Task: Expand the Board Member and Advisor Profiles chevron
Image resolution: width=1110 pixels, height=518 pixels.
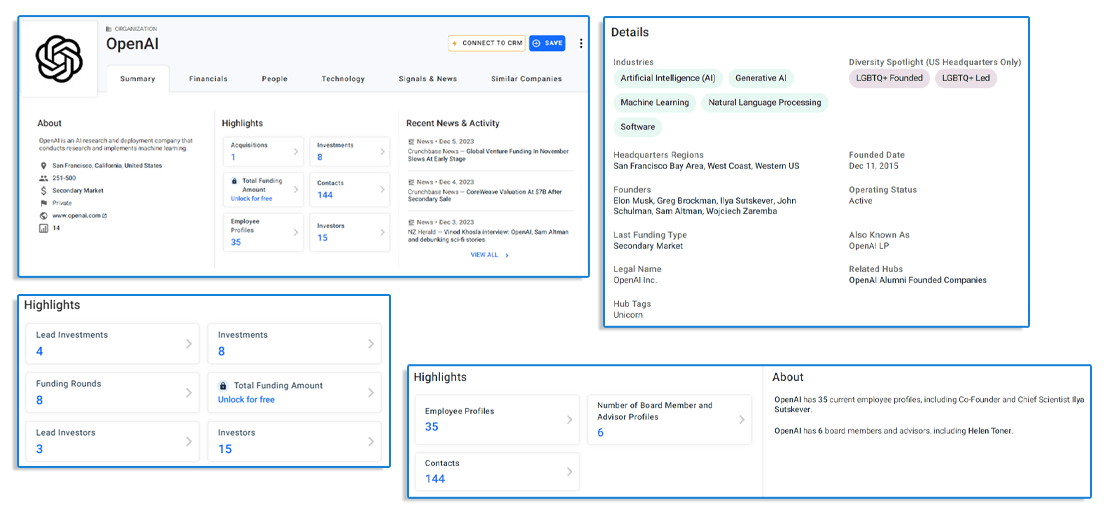Action: tap(741, 420)
